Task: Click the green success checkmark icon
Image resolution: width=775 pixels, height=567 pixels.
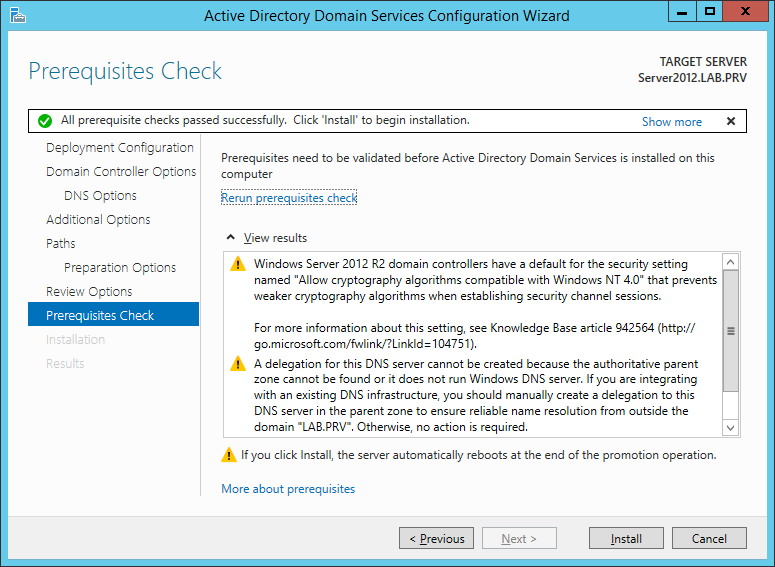Action: 45,121
